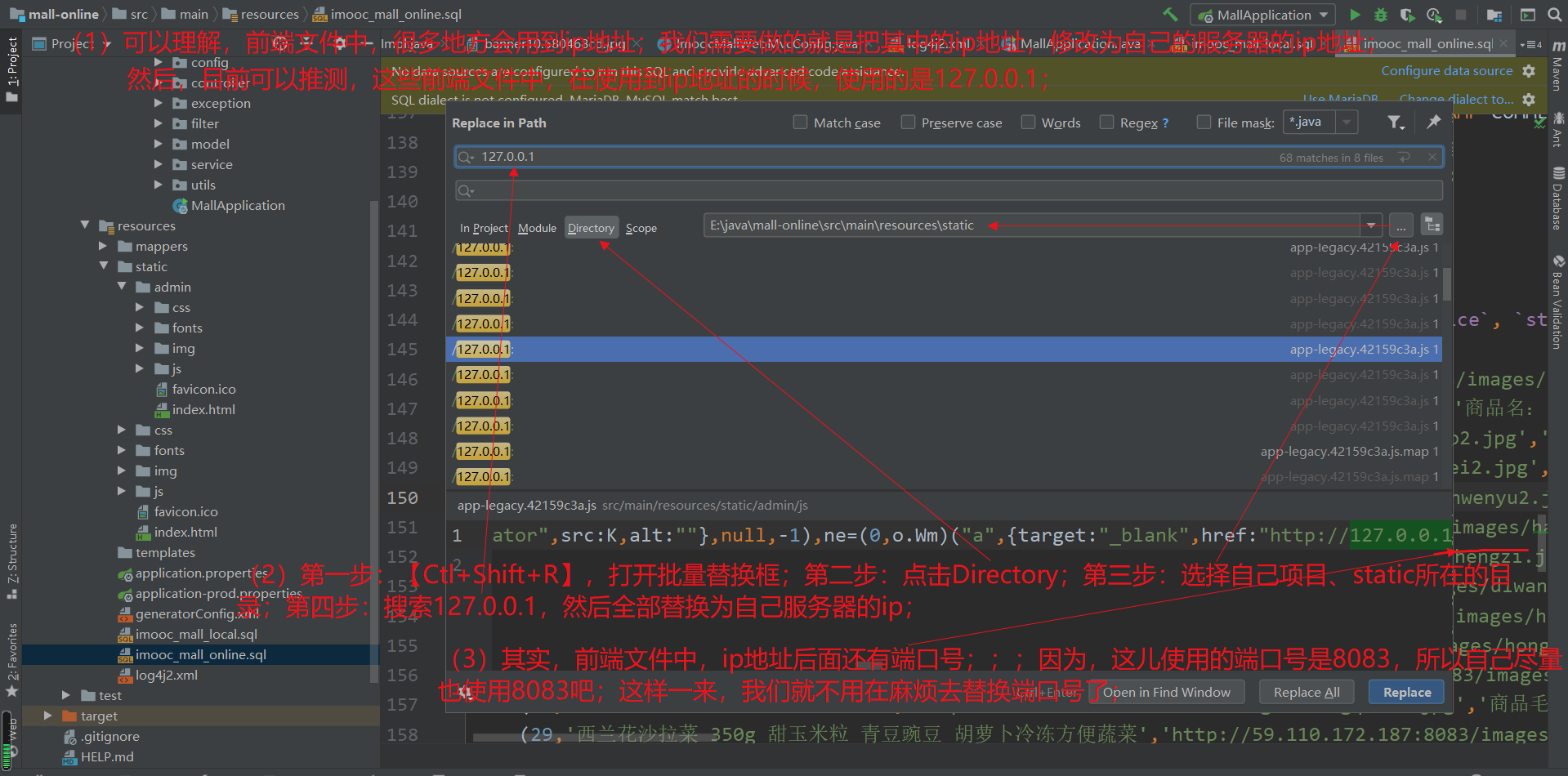Collapse the admin folder under static
This screenshot has width=1568, height=776.
122,287
